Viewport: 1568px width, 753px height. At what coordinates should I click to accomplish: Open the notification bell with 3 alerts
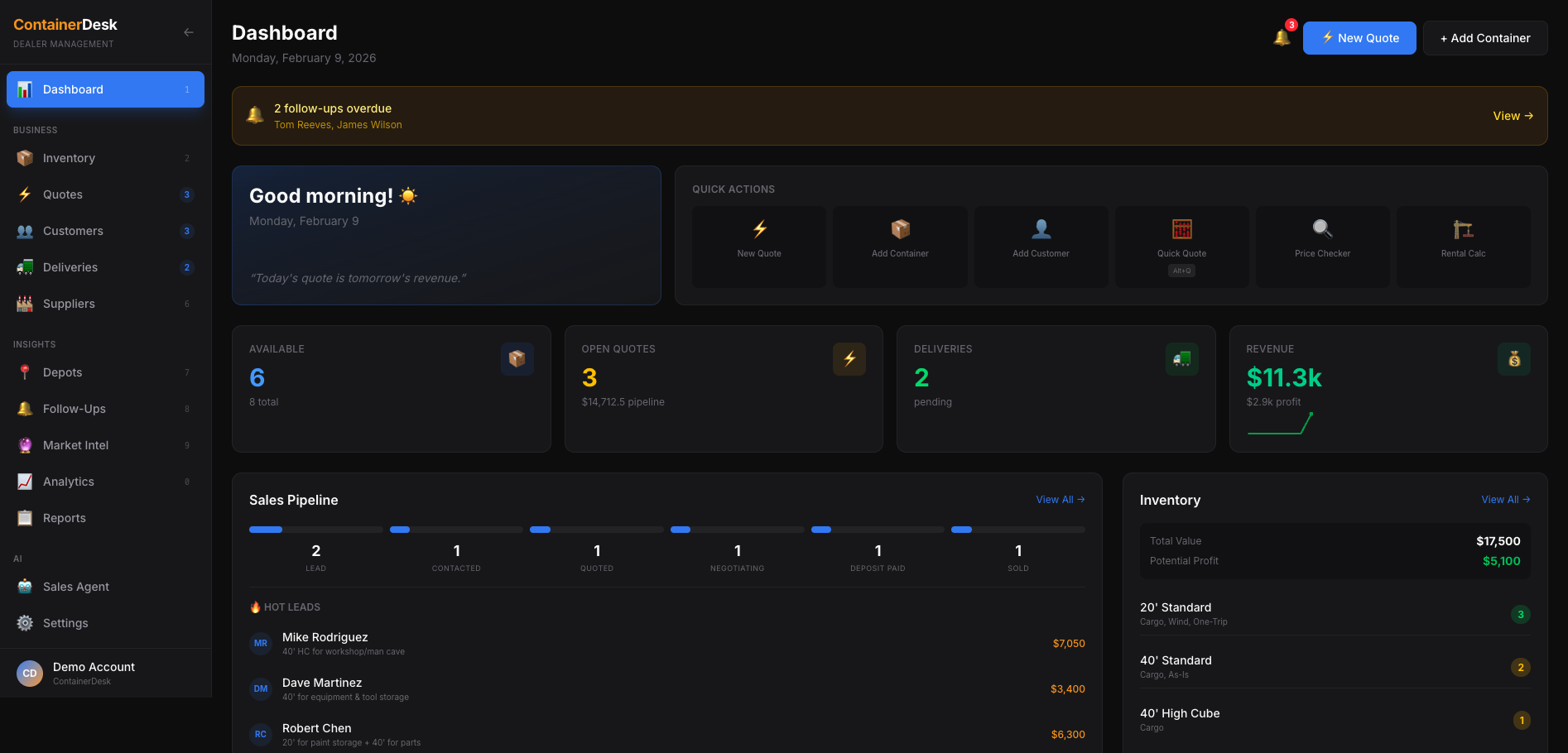click(x=1281, y=37)
